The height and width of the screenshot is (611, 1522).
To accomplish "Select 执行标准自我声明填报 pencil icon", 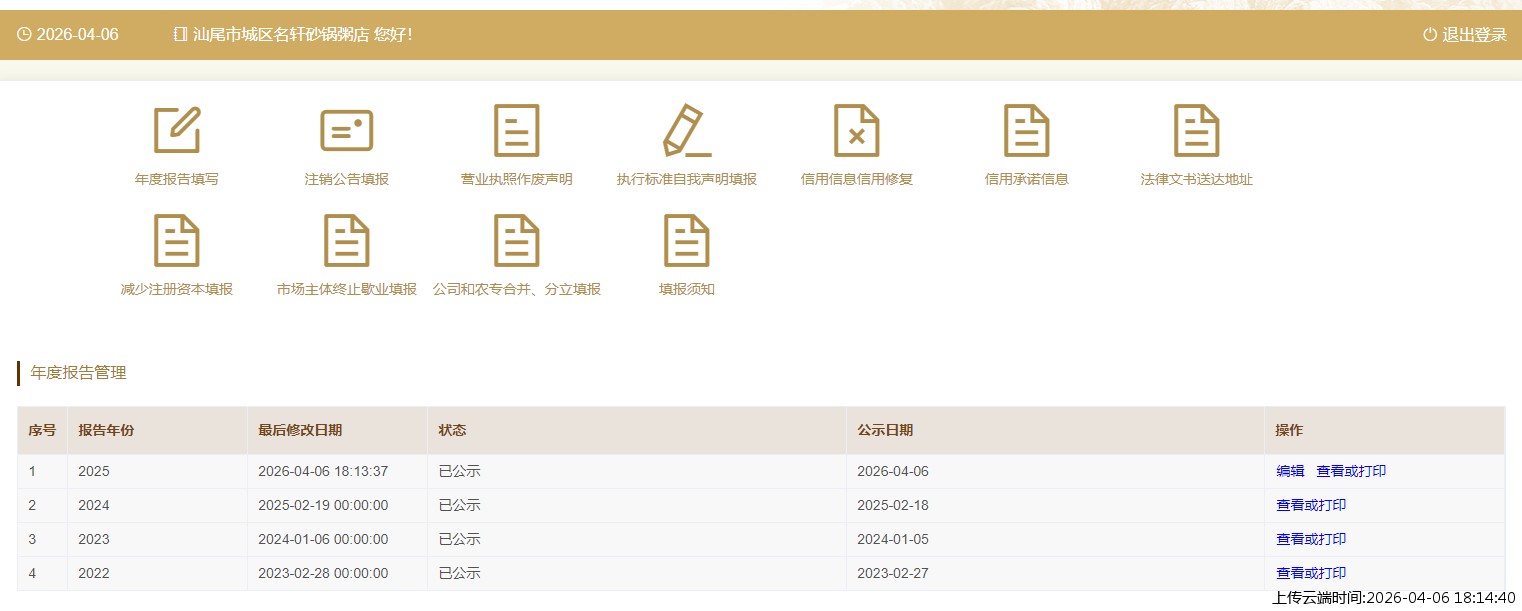I will (x=687, y=131).
